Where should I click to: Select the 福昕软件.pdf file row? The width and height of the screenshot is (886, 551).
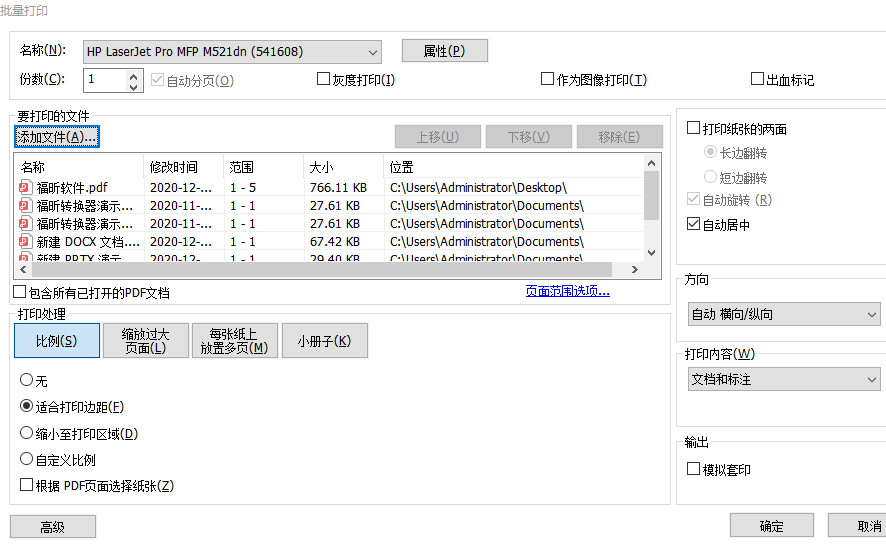tap(329, 187)
